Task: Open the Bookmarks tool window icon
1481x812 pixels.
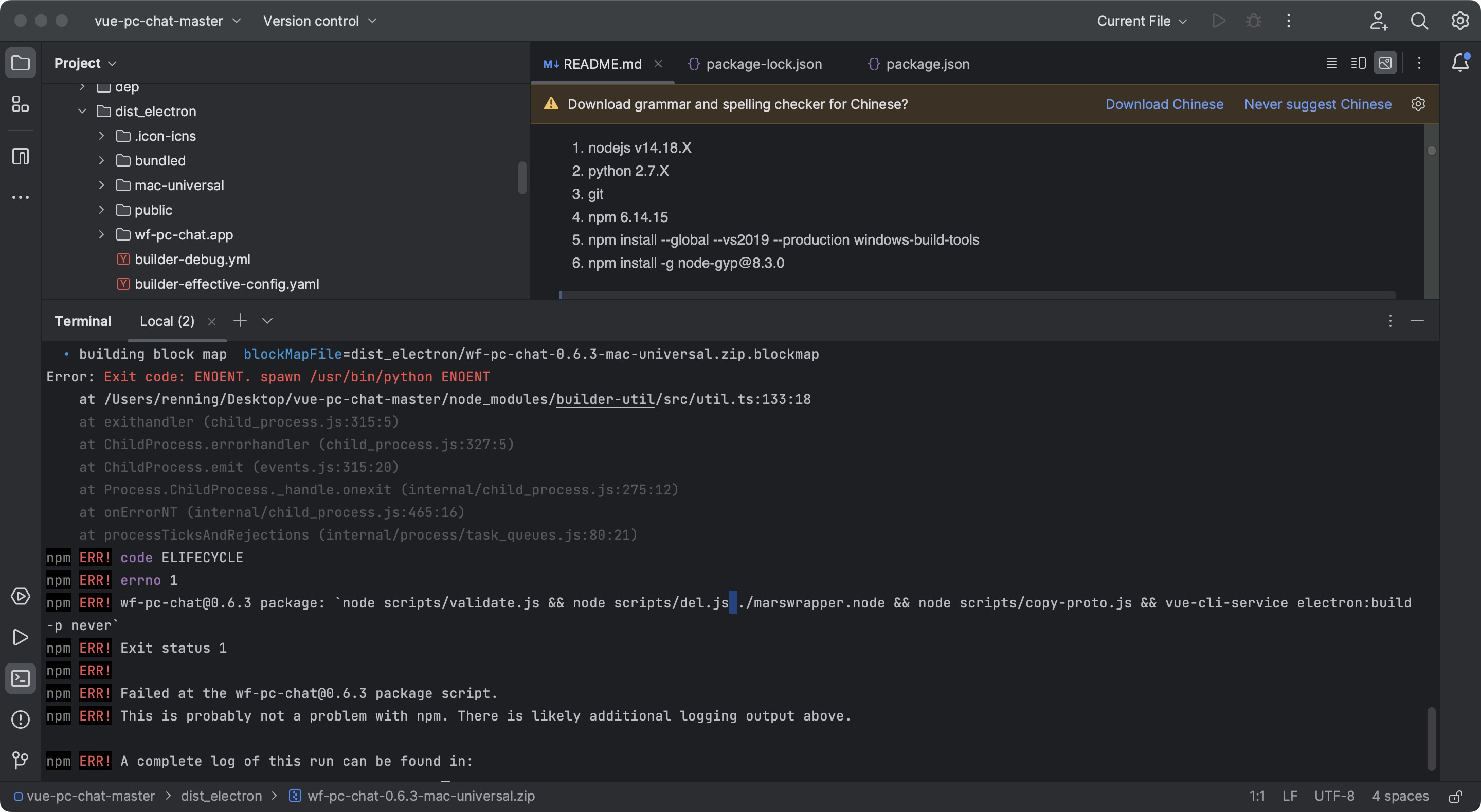Action: point(21,156)
